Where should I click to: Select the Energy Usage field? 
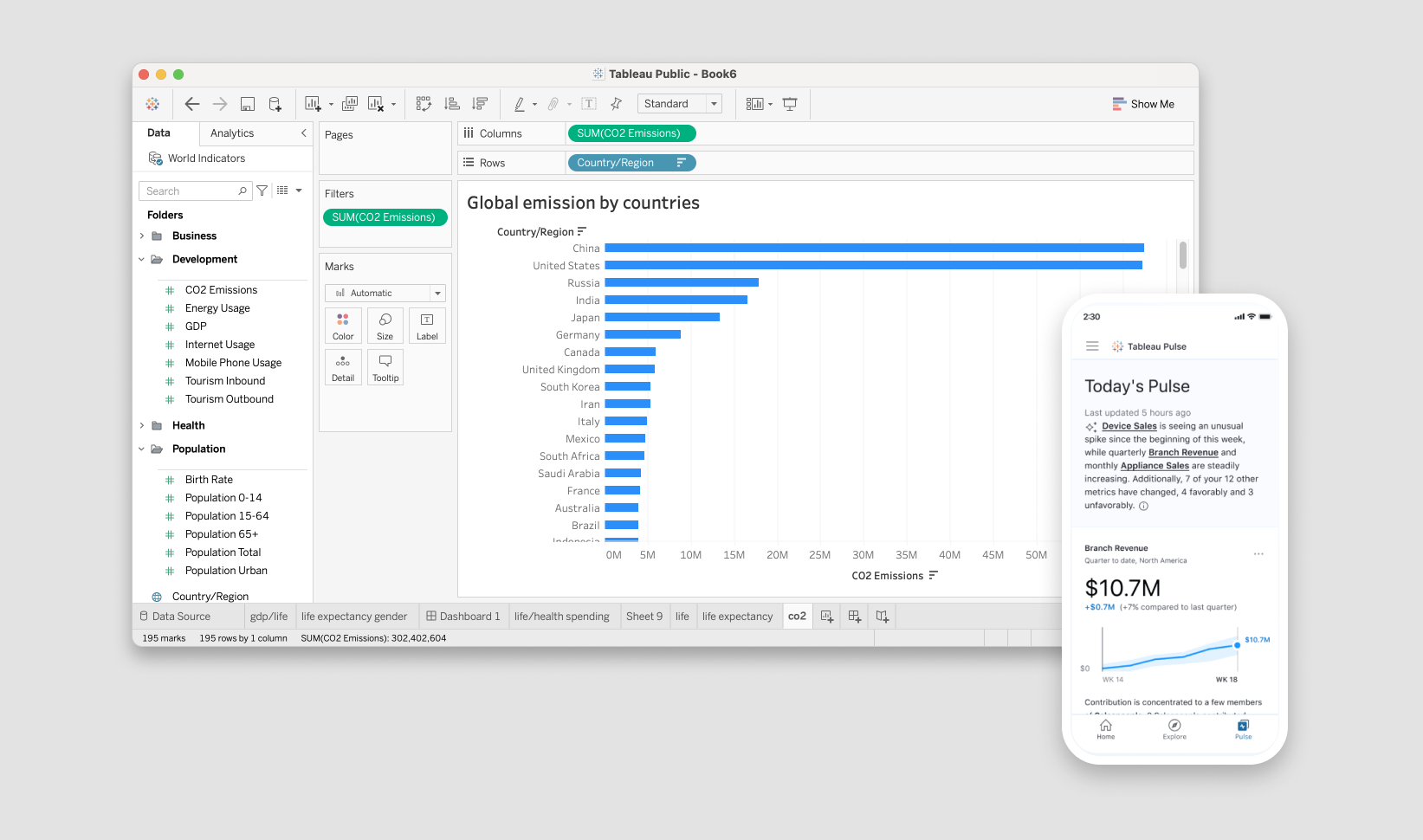(217, 308)
